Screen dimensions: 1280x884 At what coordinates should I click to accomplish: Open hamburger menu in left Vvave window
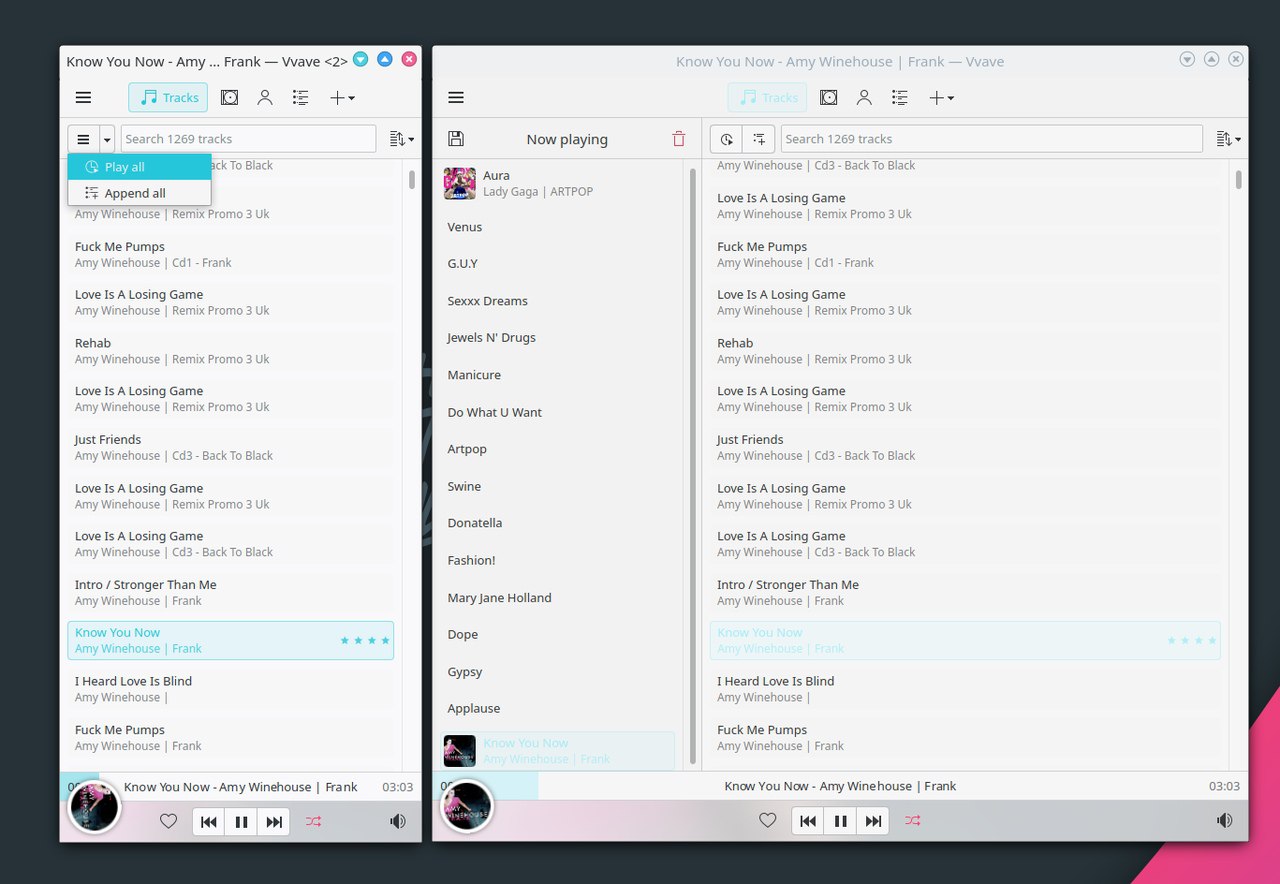pos(83,98)
